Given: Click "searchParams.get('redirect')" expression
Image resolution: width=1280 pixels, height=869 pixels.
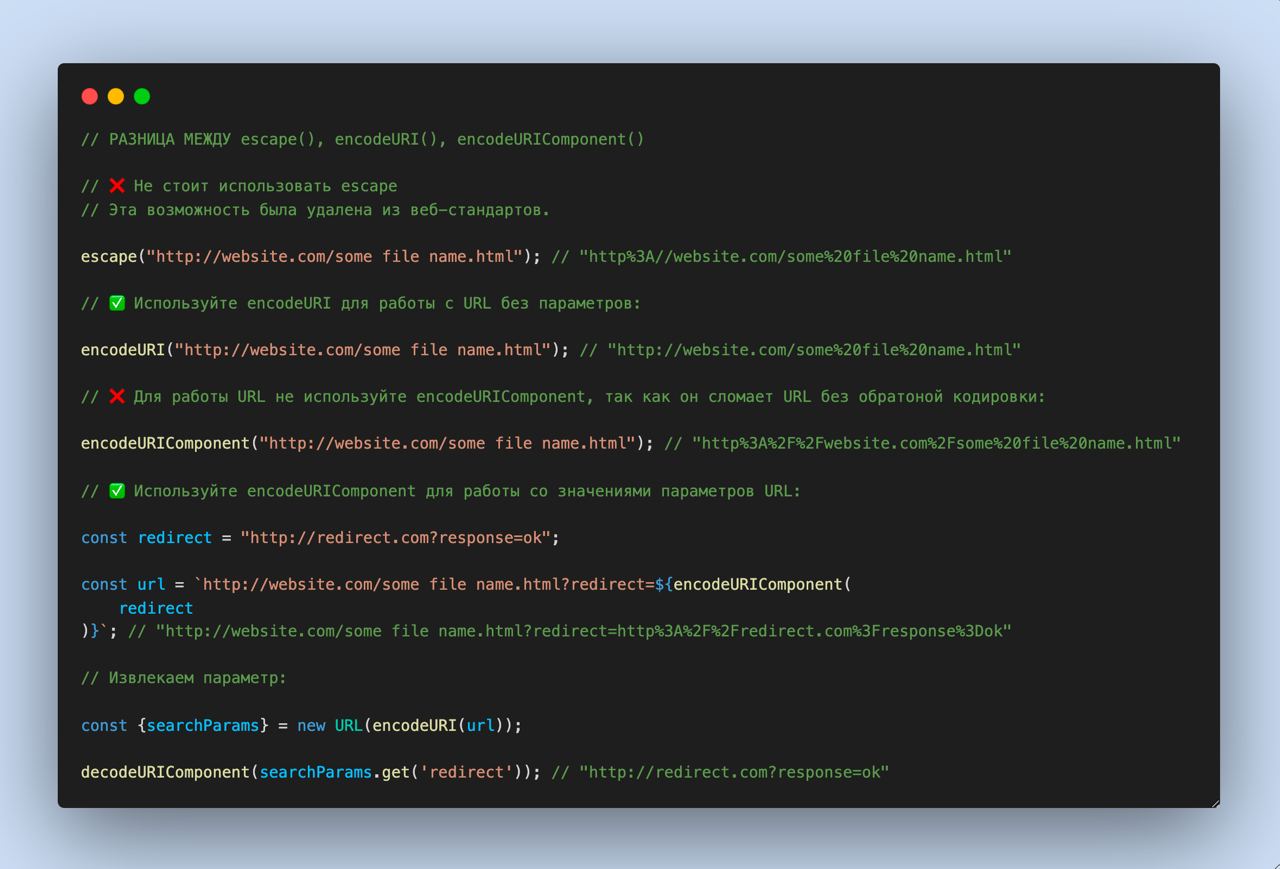Looking at the screenshot, I should click(391, 772).
